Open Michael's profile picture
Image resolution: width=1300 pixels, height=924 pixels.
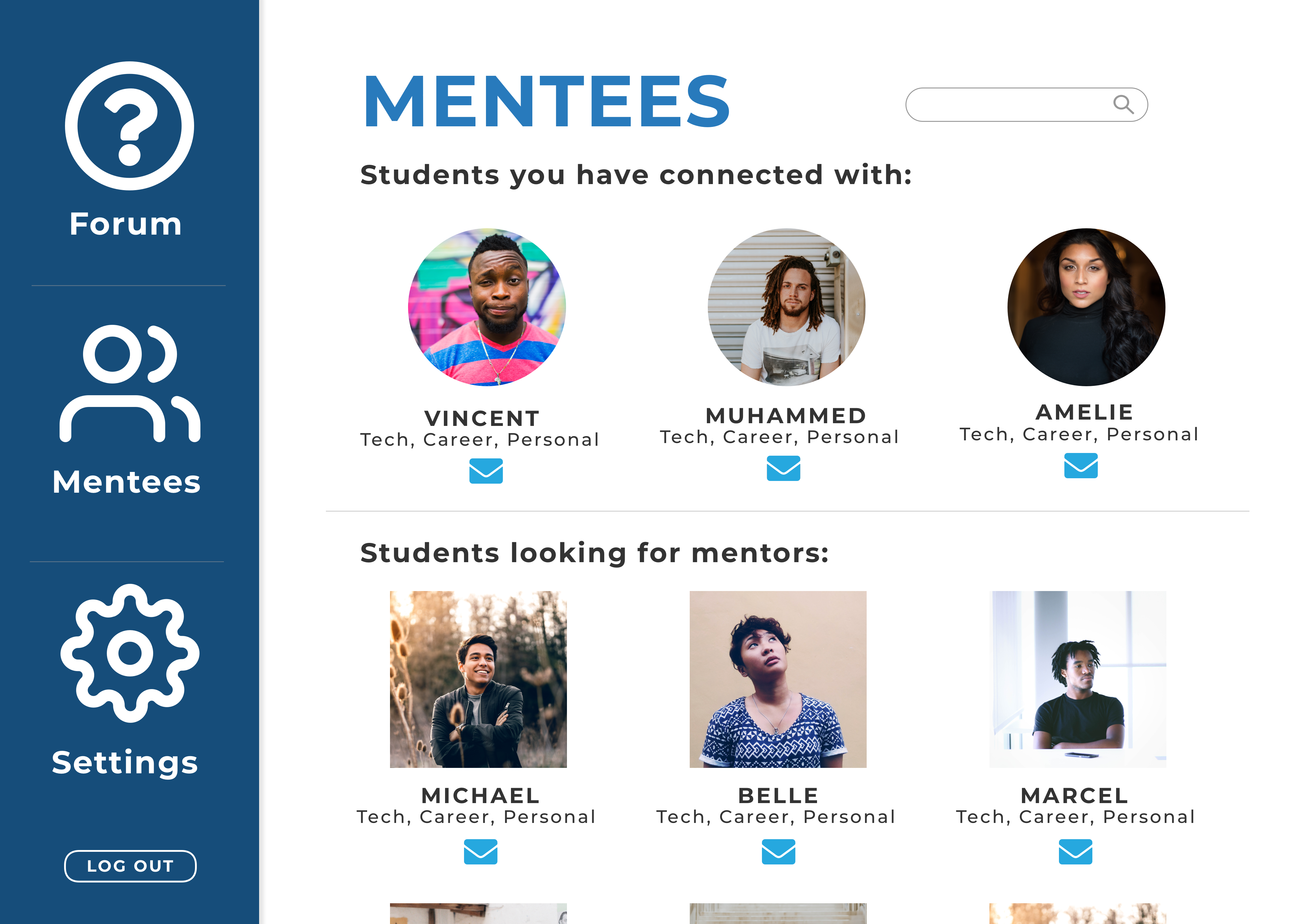[x=478, y=679]
